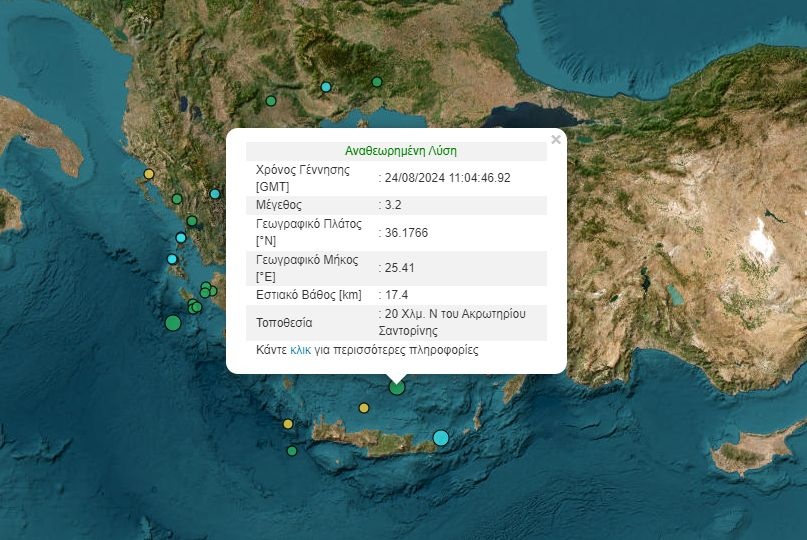Click the green marker directly below the yellow Corfu marker

177,199
